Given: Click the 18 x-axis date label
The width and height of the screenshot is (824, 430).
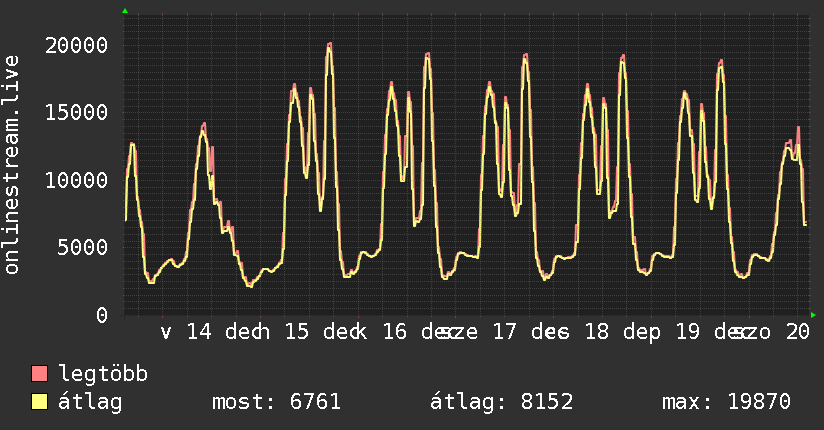Looking at the screenshot, I should tap(596, 332).
